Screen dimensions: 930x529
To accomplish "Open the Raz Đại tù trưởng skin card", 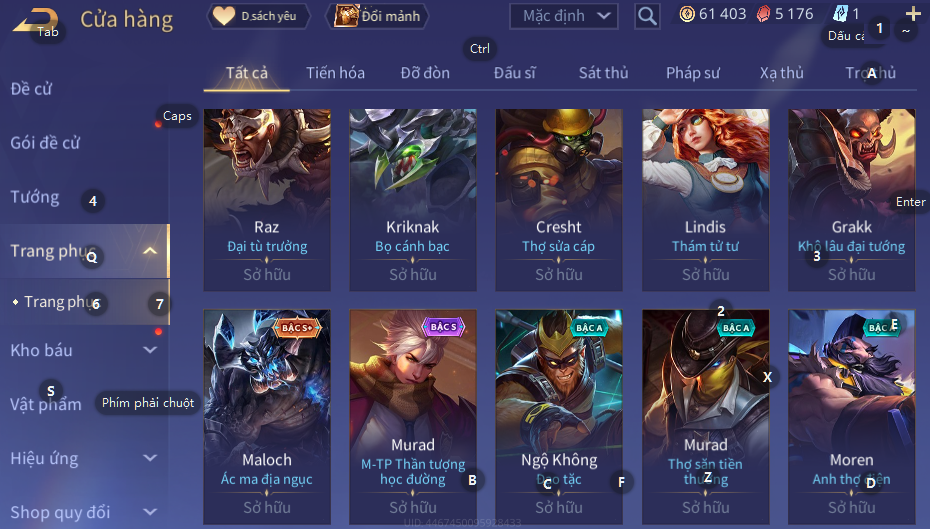I will [x=267, y=200].
